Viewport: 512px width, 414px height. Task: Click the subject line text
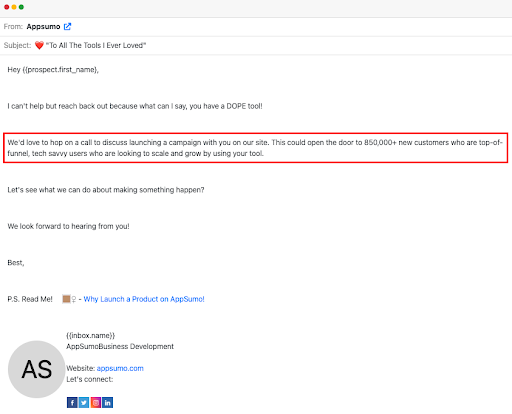point(96,45)
